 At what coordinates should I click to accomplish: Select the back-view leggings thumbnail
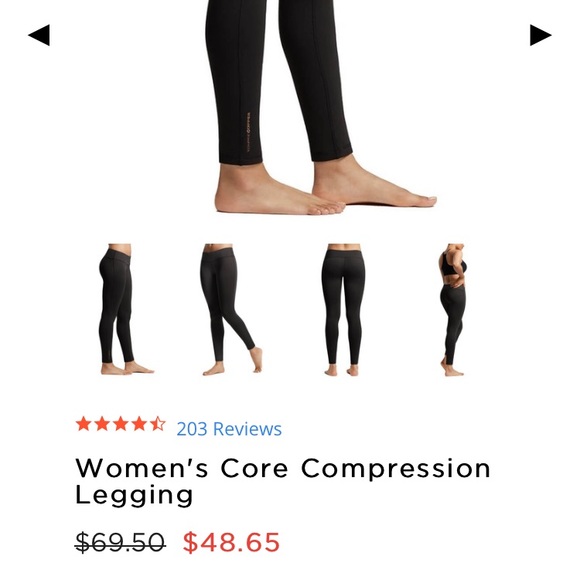click(x=343, y=309)
